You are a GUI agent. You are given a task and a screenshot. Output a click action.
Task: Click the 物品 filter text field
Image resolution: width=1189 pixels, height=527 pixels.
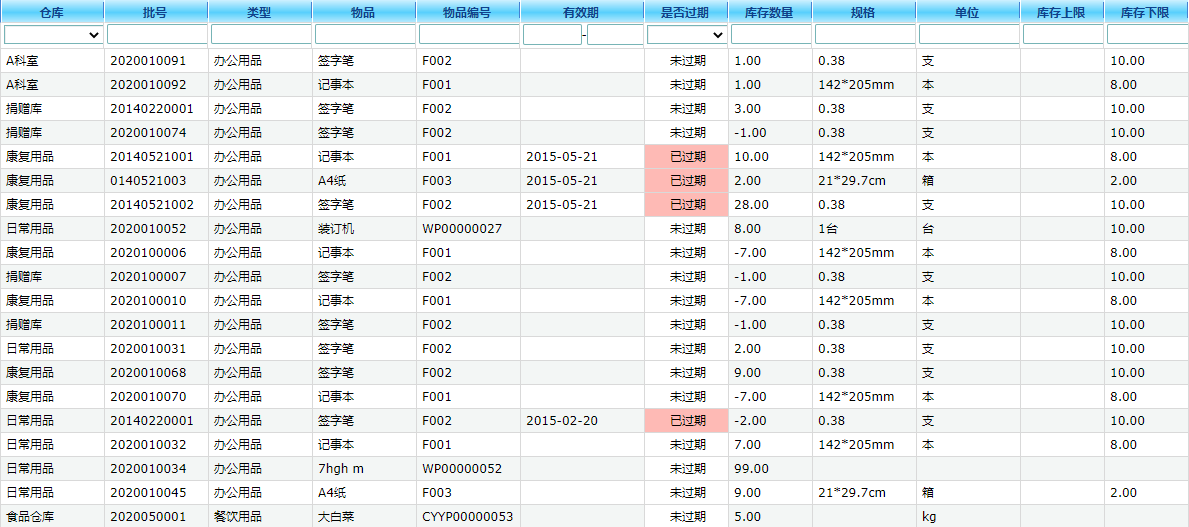[364, 35]
